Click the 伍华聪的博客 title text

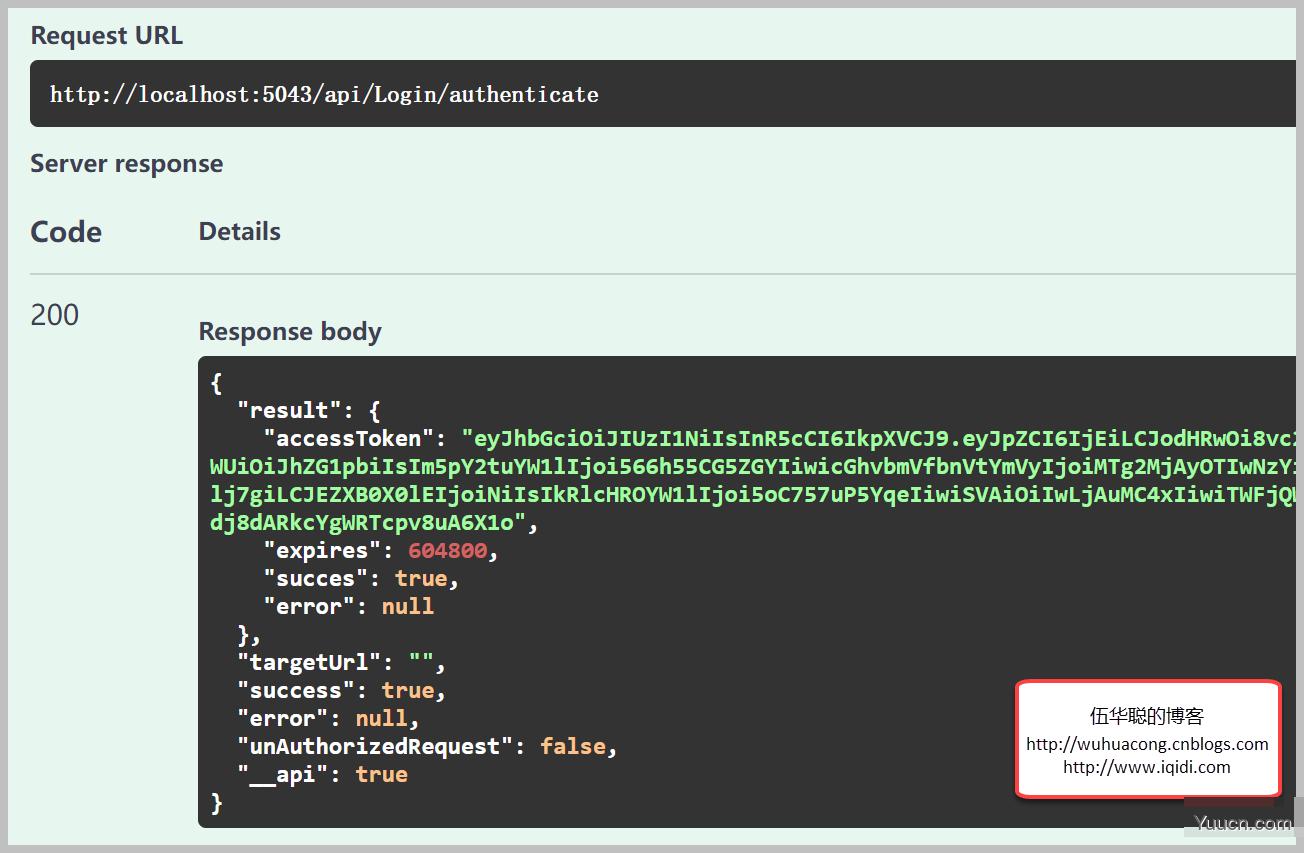[1147, 716]
